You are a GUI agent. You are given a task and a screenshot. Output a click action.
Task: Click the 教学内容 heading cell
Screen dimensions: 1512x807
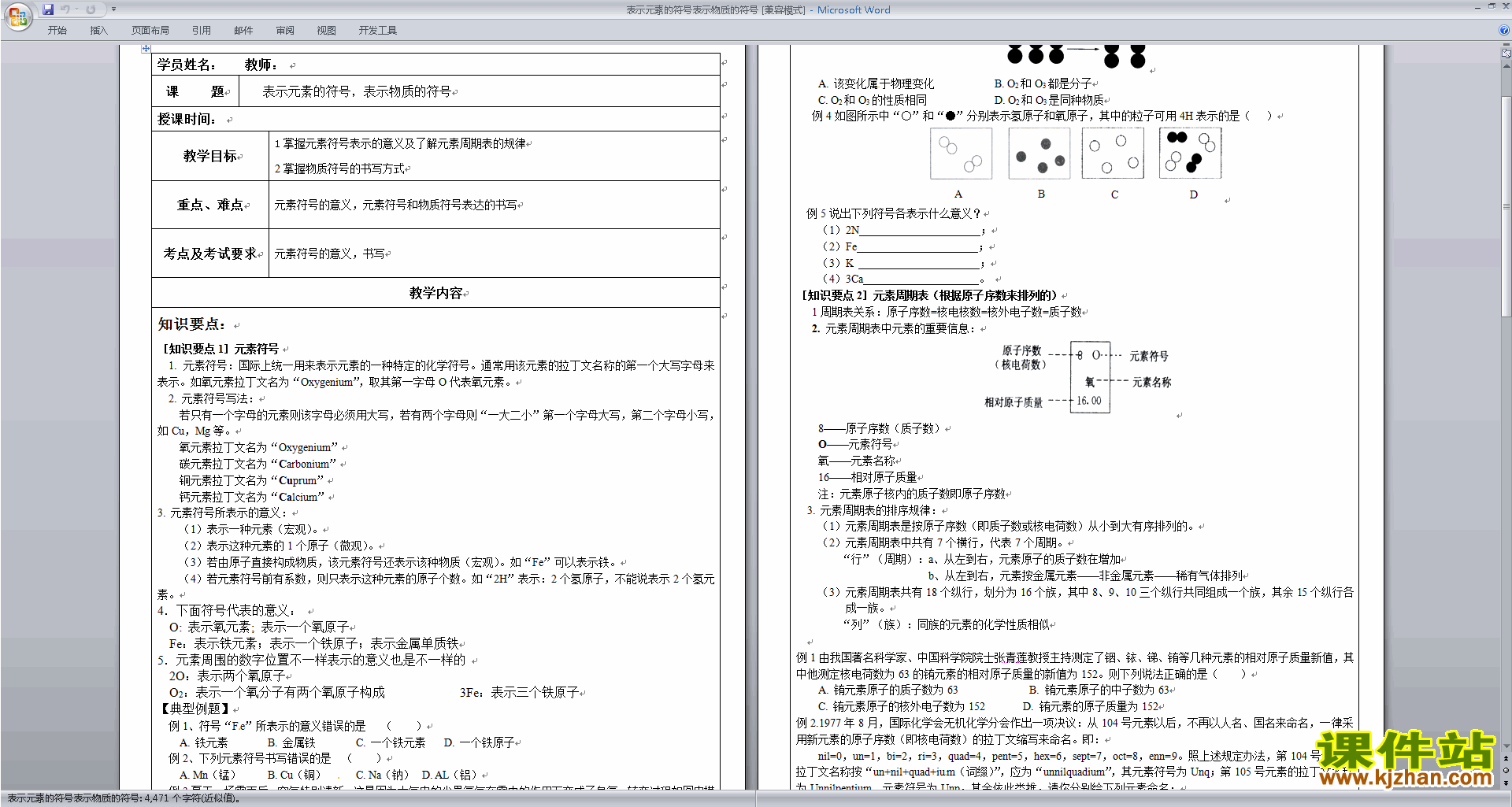pos(435,293)
